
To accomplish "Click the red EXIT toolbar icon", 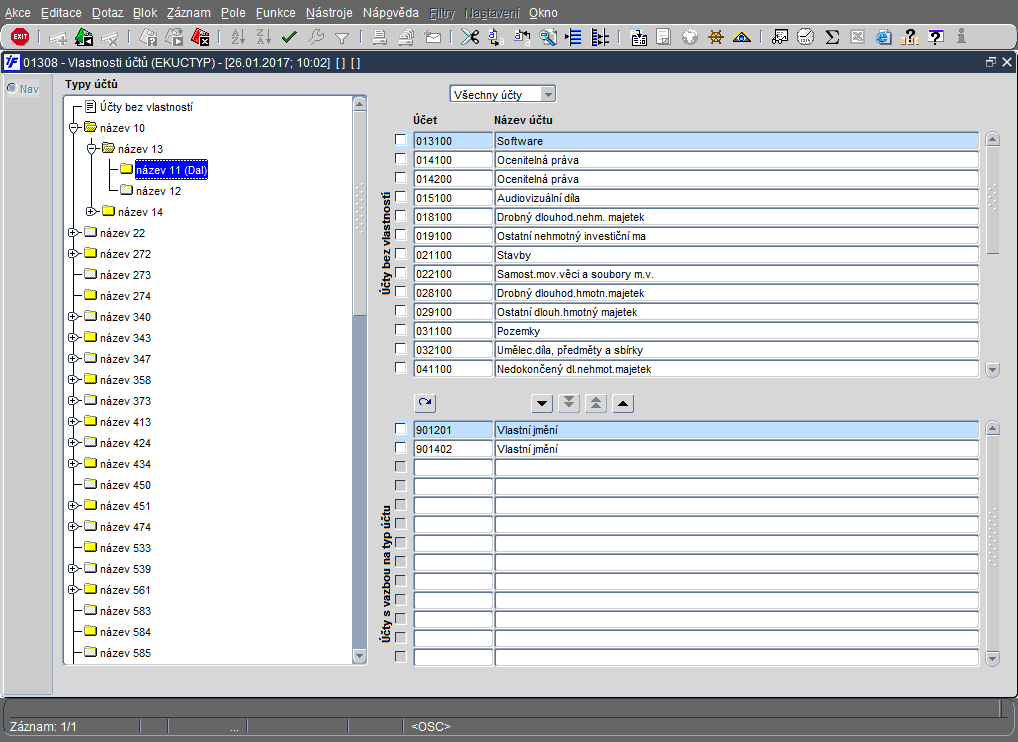I will point(19,37).
